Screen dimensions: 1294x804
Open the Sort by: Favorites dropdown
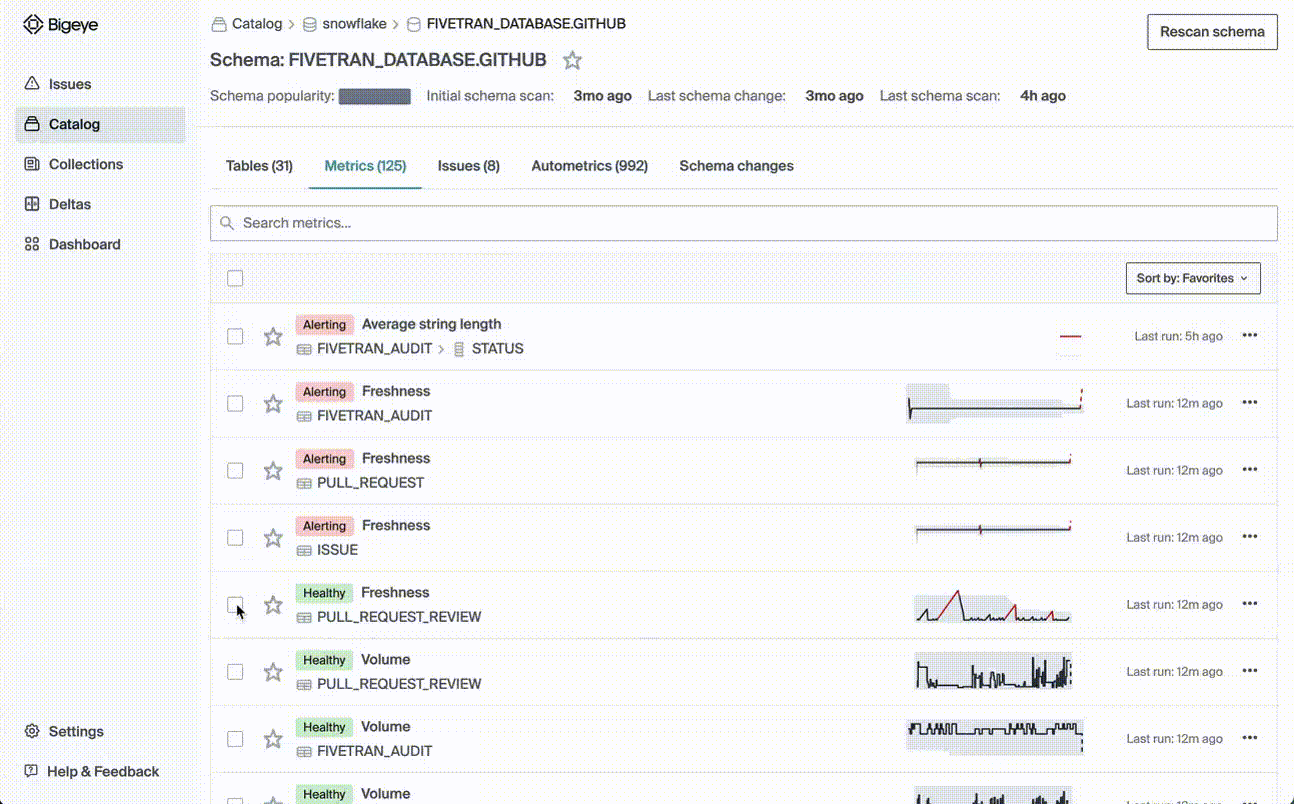click(1193, 278)
